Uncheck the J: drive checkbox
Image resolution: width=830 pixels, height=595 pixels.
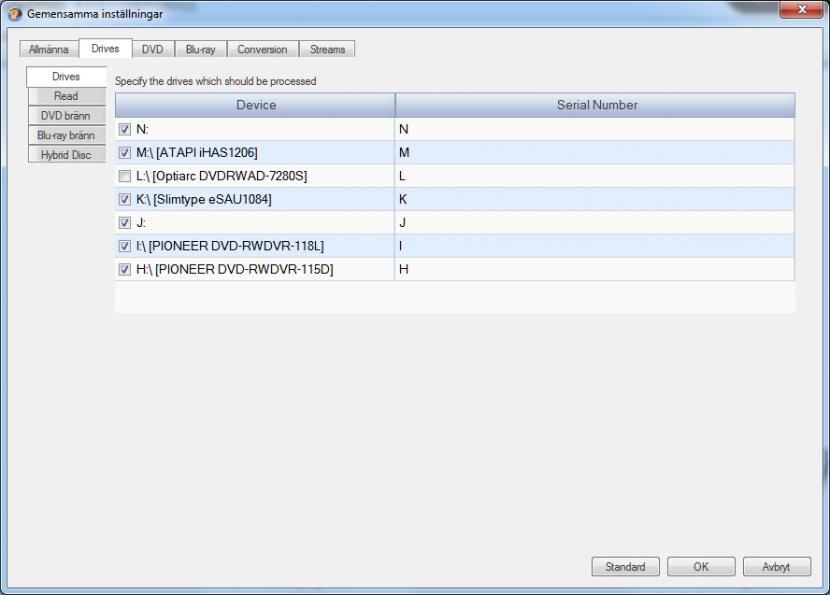pos(124,222)
